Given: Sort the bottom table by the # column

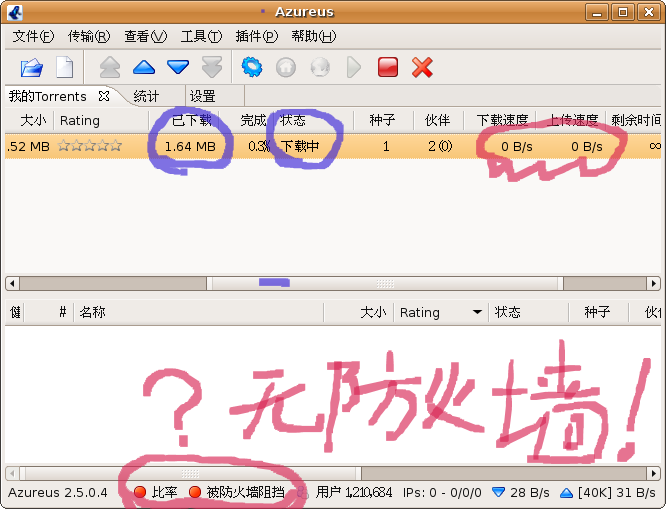Looking at the screenshot, I should coord(49,312).
